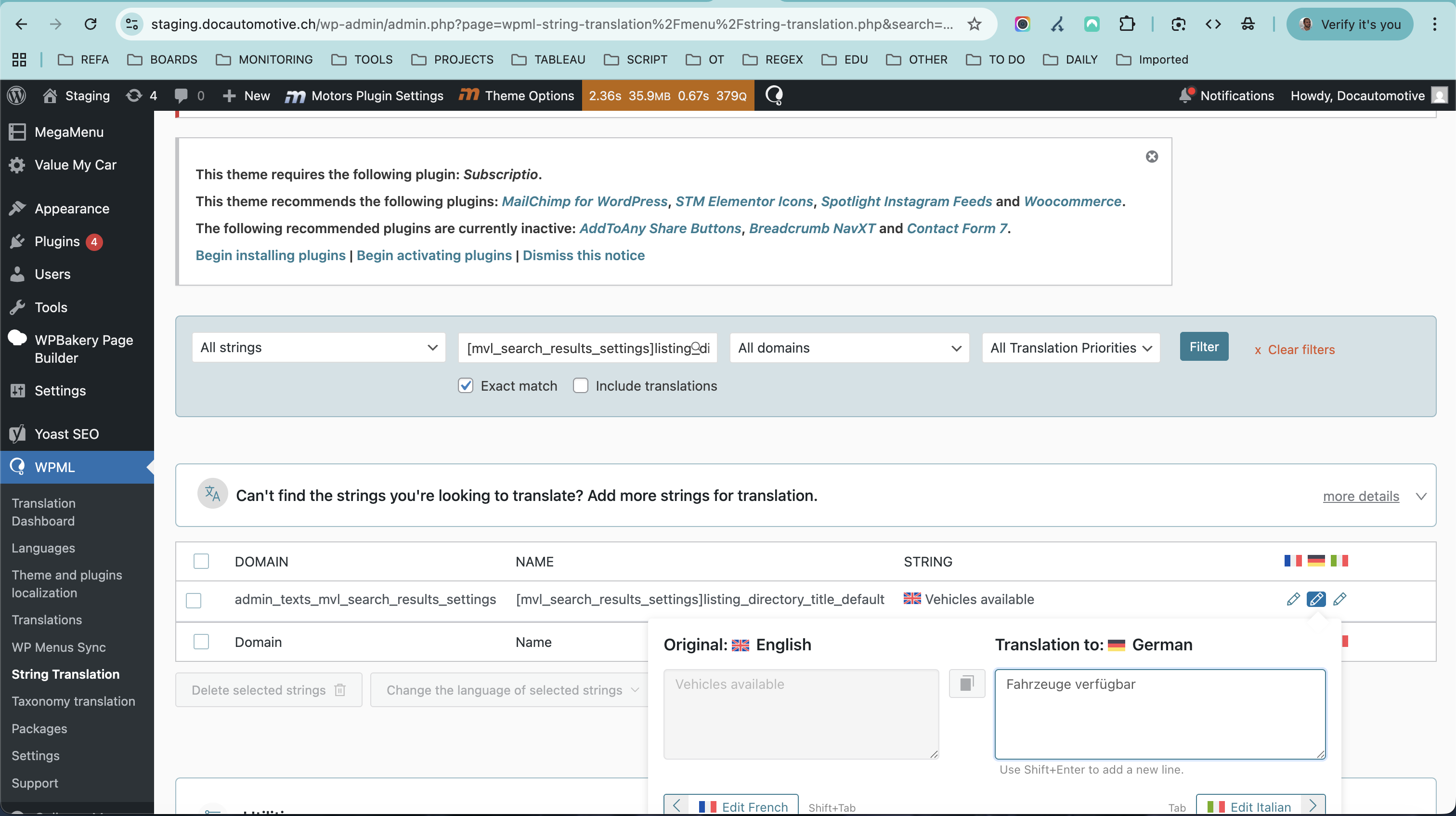Click MailChimp for WordPress plugin link
1456x816 pixels.
[585, 201]
